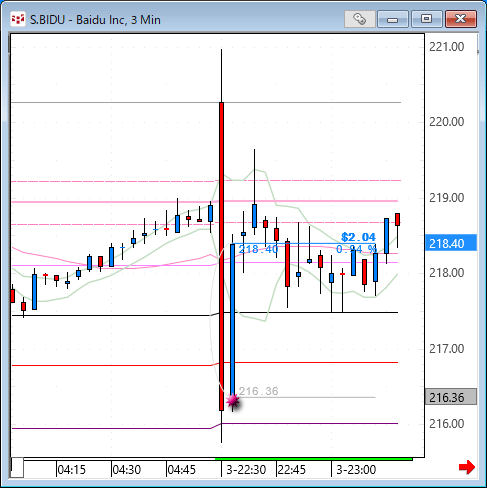Click the 220.00 price scale label
Screen dimensions: 487x488
tap(447, 122)
